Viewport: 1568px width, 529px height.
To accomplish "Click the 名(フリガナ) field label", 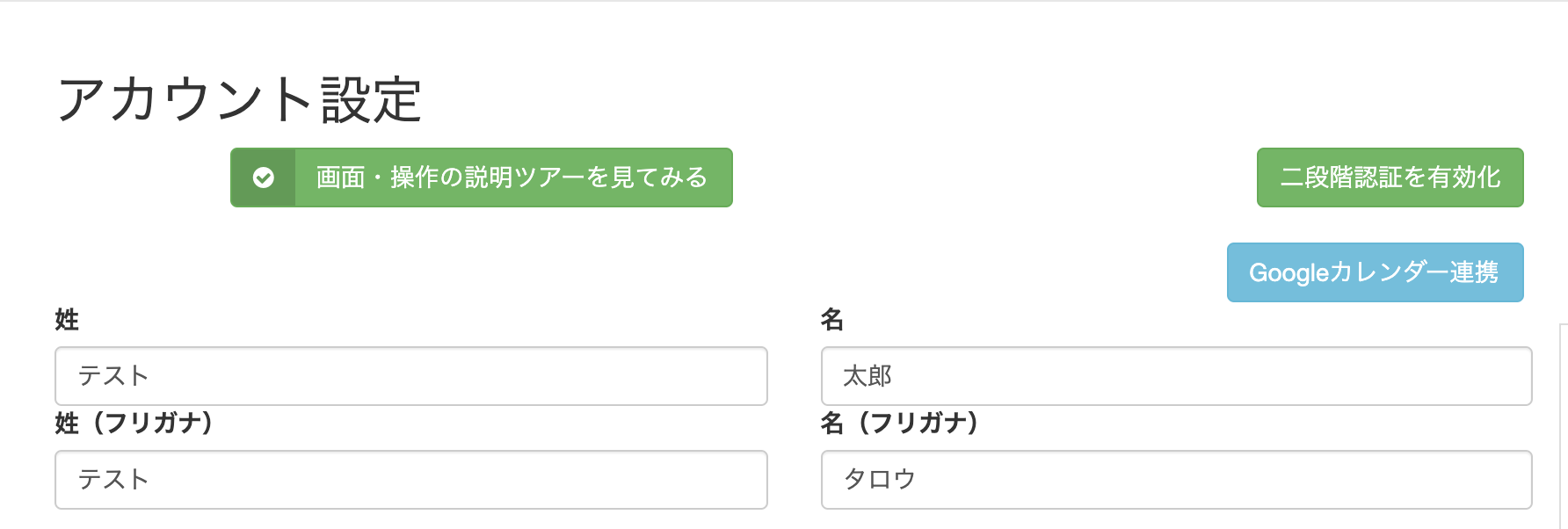I will coord(900,424).
